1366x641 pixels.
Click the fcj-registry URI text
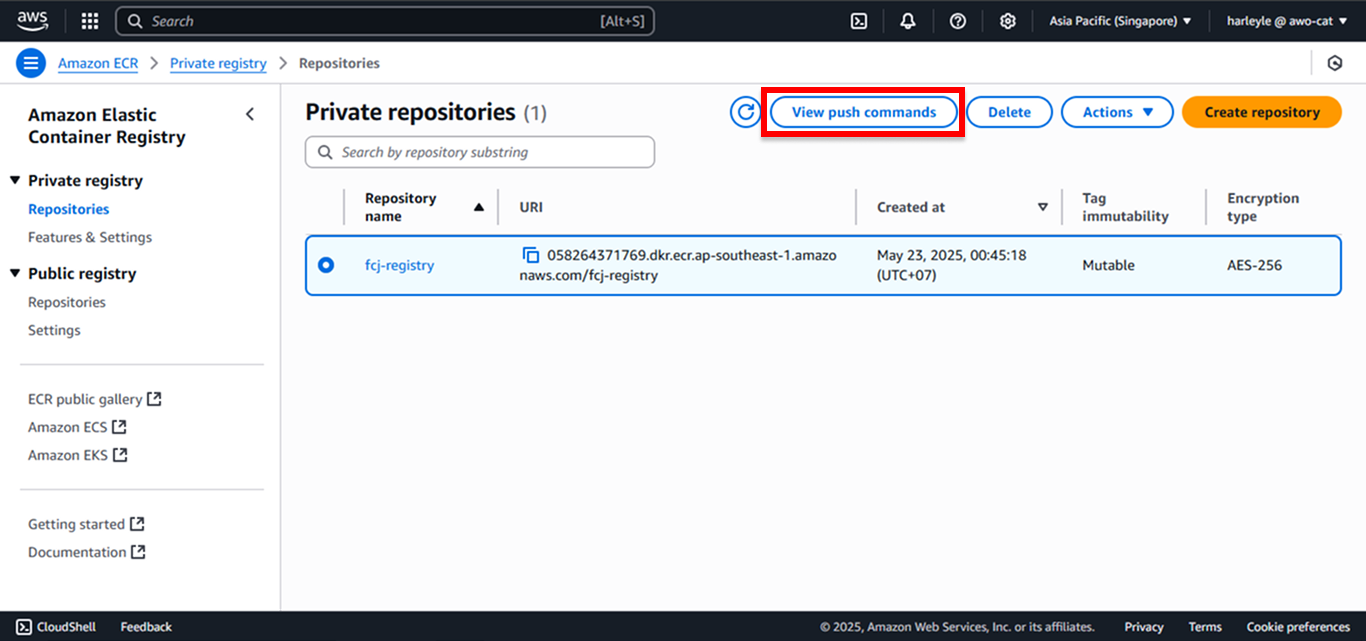[678, 265]
